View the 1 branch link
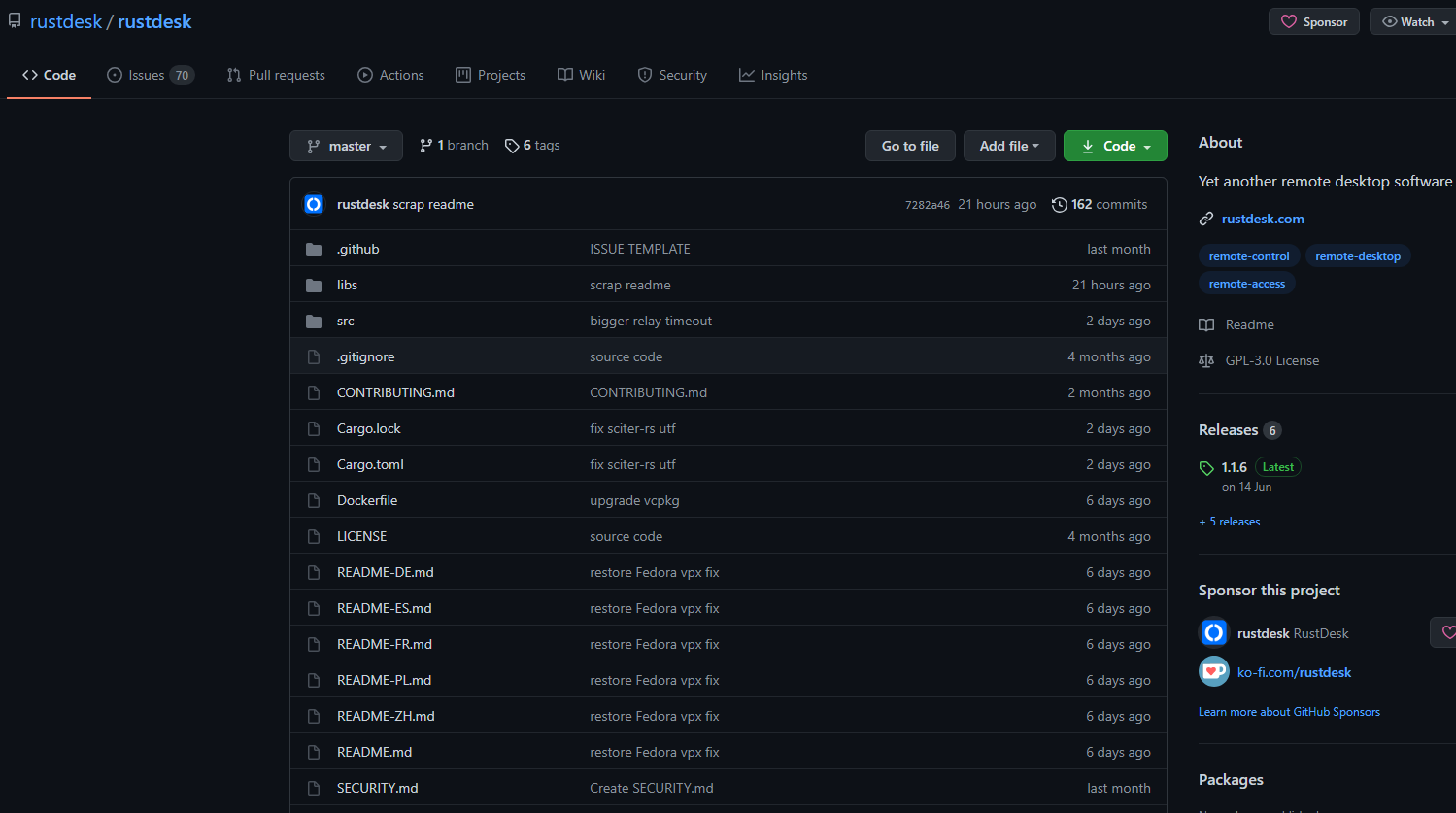 coord(454,146)
